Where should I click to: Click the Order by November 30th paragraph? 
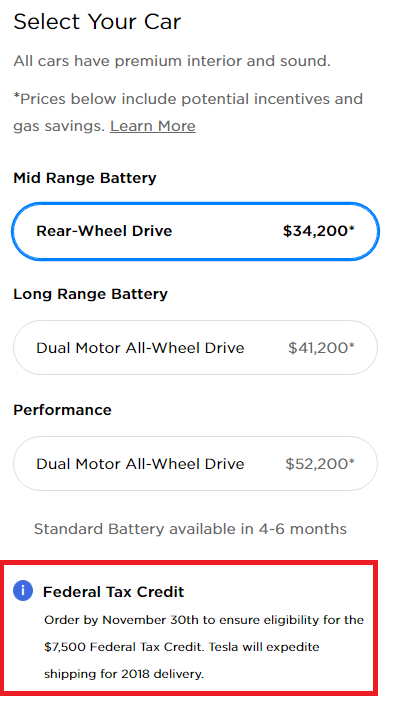(x=204, y=647)
